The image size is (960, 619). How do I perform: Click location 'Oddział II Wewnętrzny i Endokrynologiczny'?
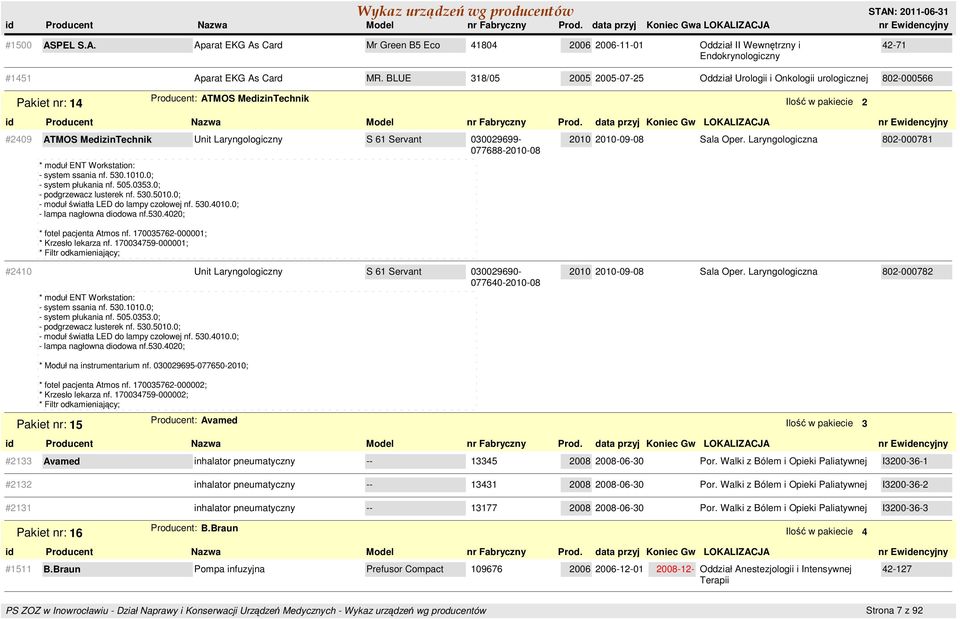tap(750, 51)
